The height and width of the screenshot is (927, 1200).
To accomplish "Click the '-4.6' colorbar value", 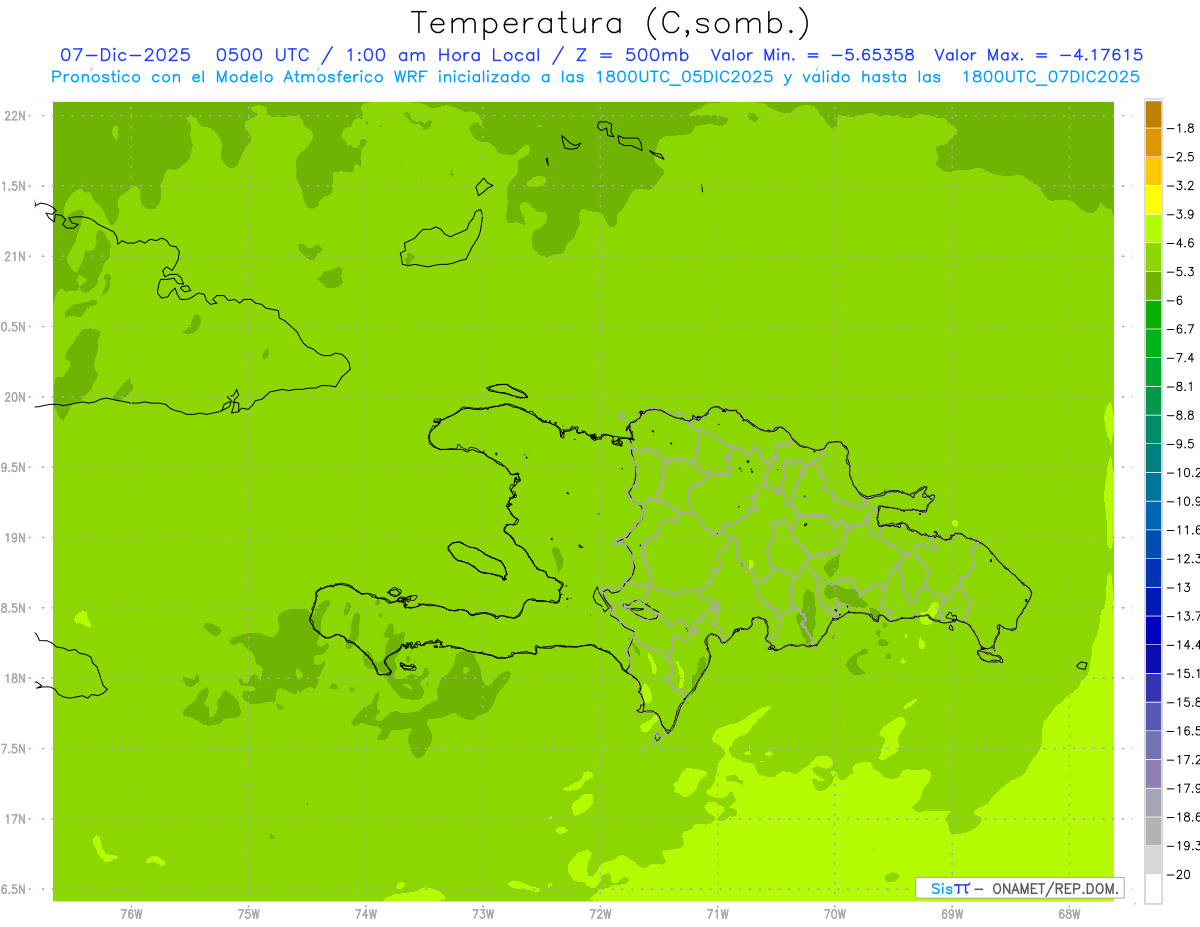I will click(1183, 243).
